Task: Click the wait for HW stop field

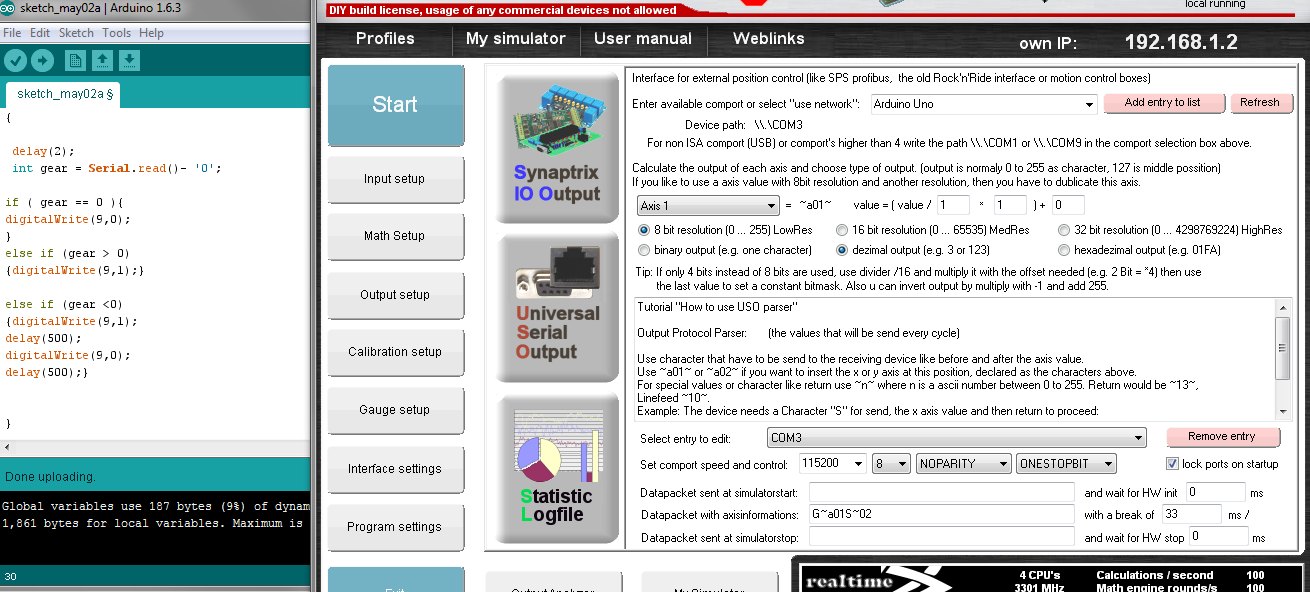Action: 1219,537
